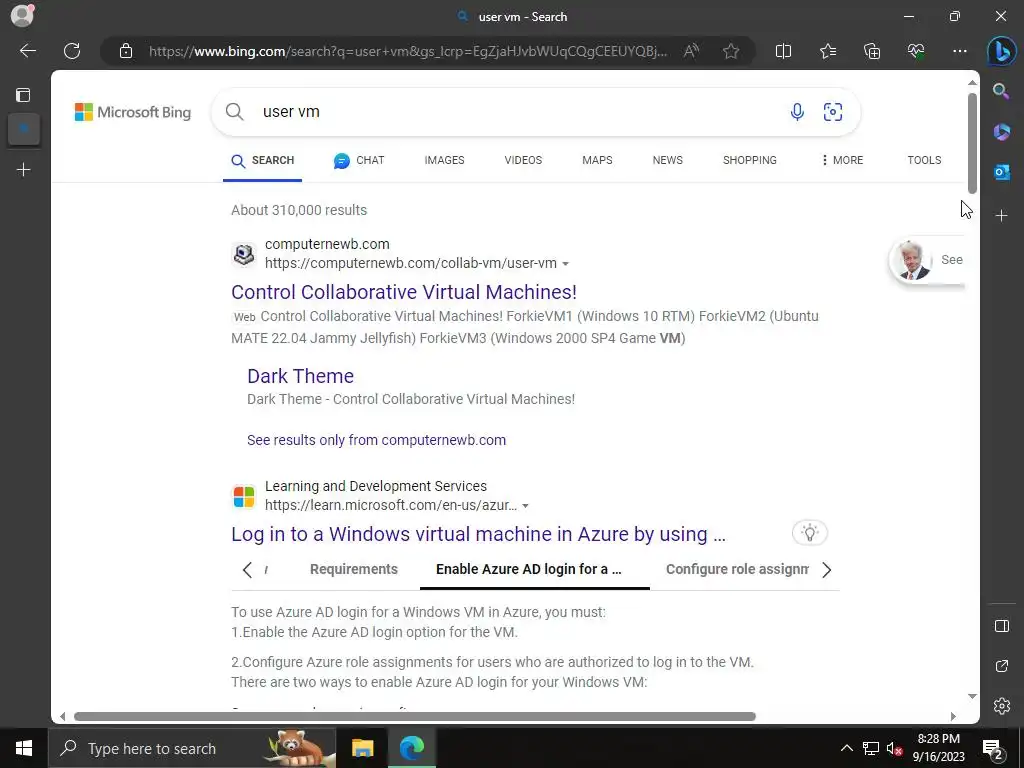This screenshot has height=768, width=1024.
Task: Click Microsoft Edge taskbar icon
Action: coord(411,748)
